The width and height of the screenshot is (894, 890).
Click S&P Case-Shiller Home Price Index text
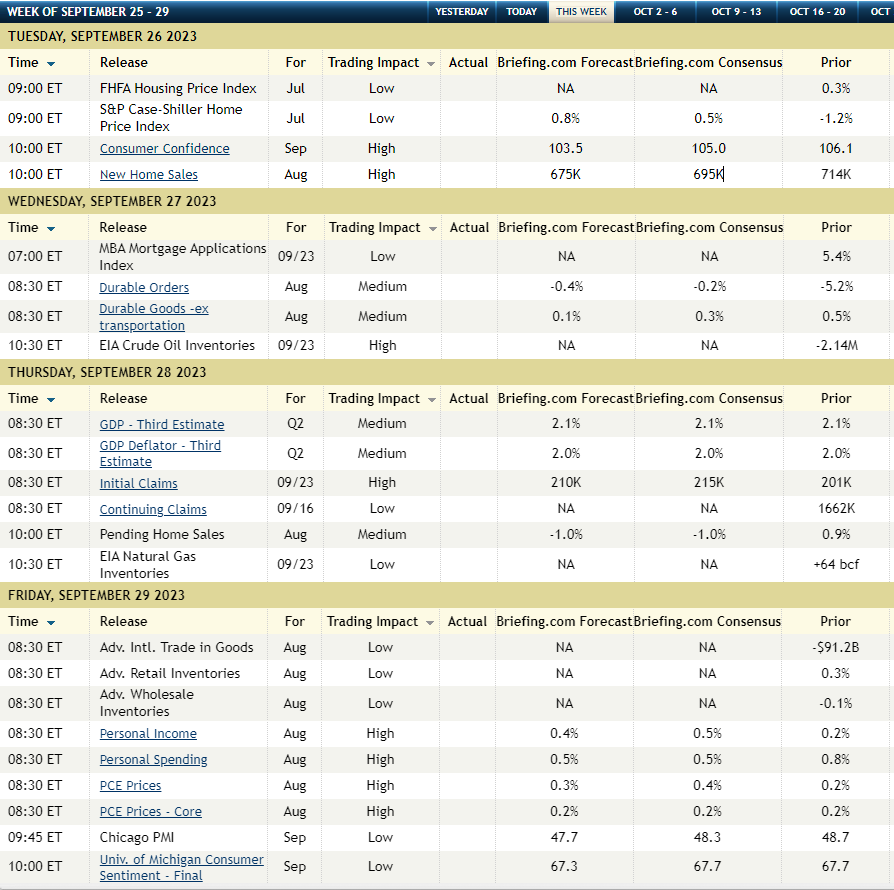(x=171, y=118)
